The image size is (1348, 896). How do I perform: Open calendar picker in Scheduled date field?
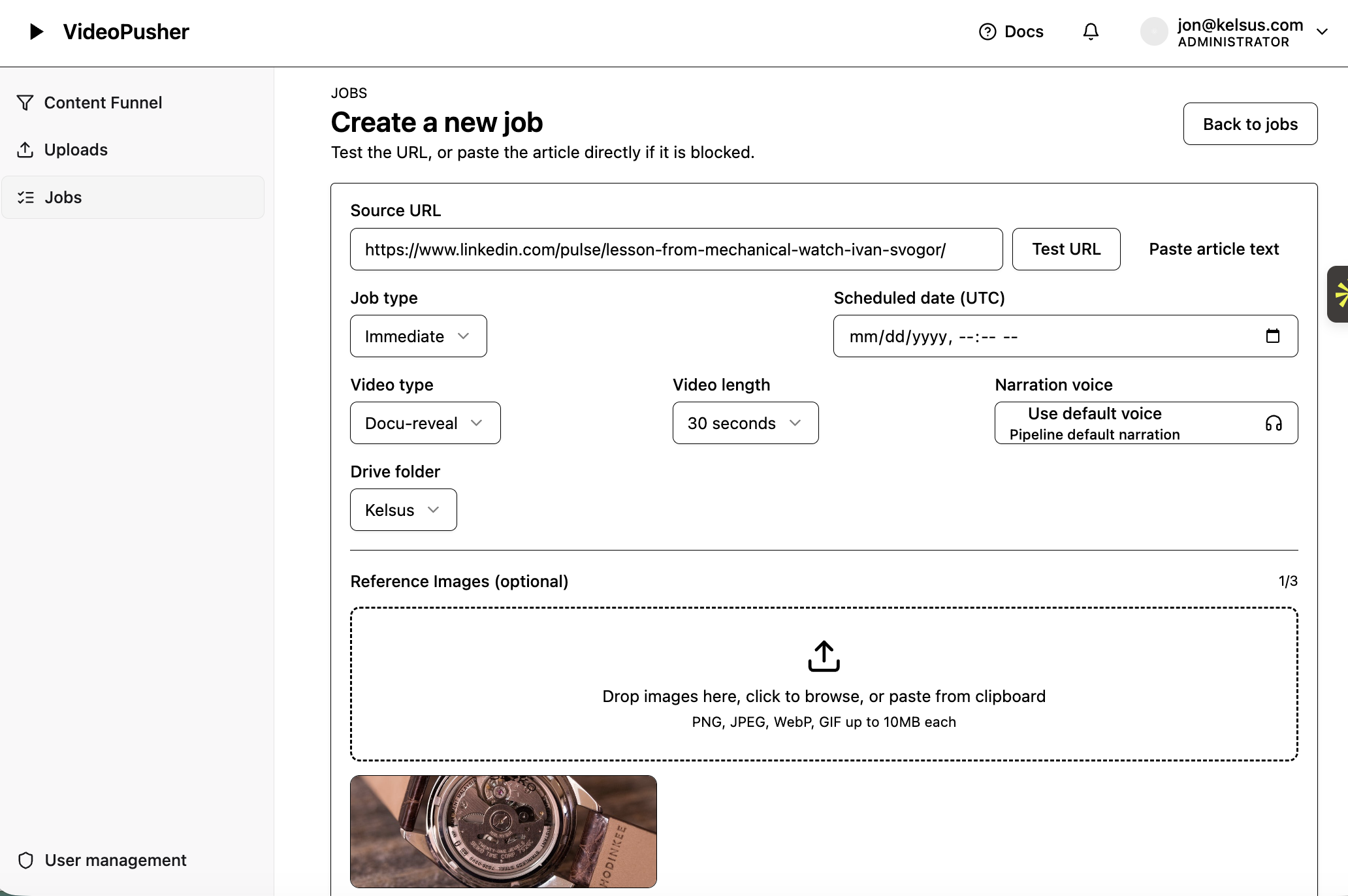[1272, 336]
